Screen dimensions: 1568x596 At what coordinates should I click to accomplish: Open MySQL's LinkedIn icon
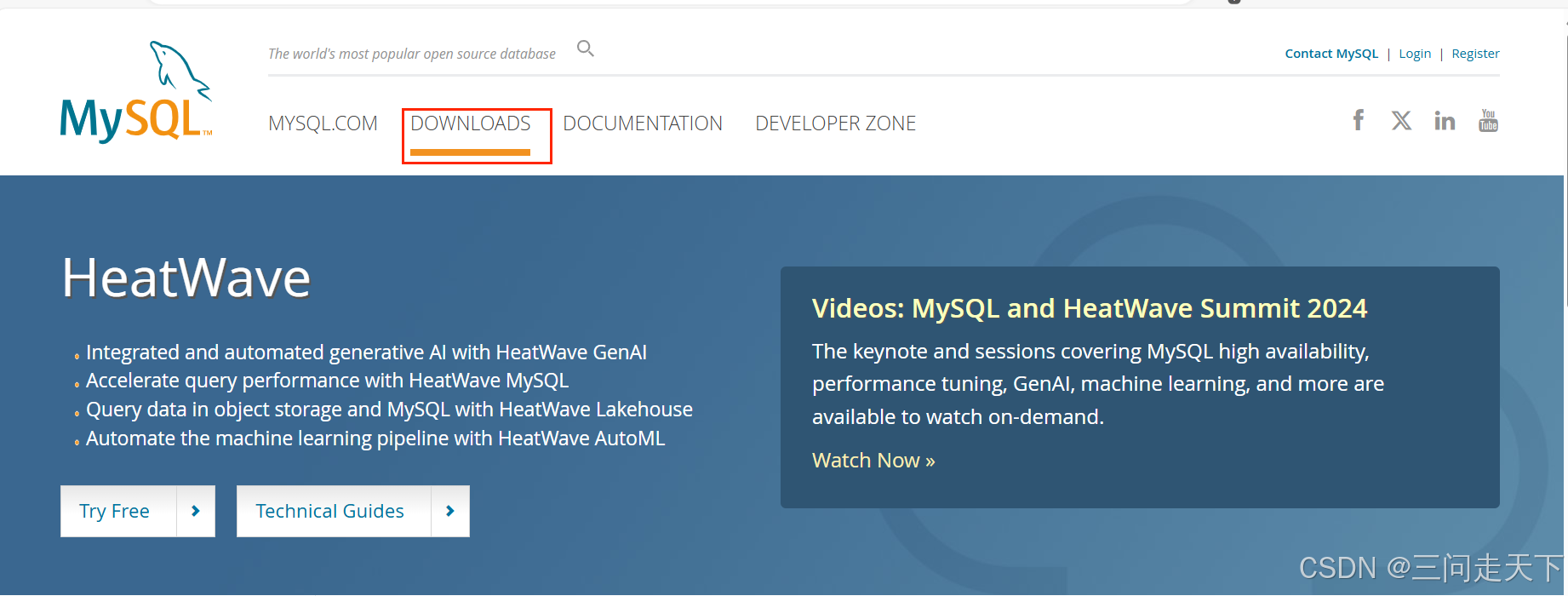pyautogui.click(x=1445, y=121)
